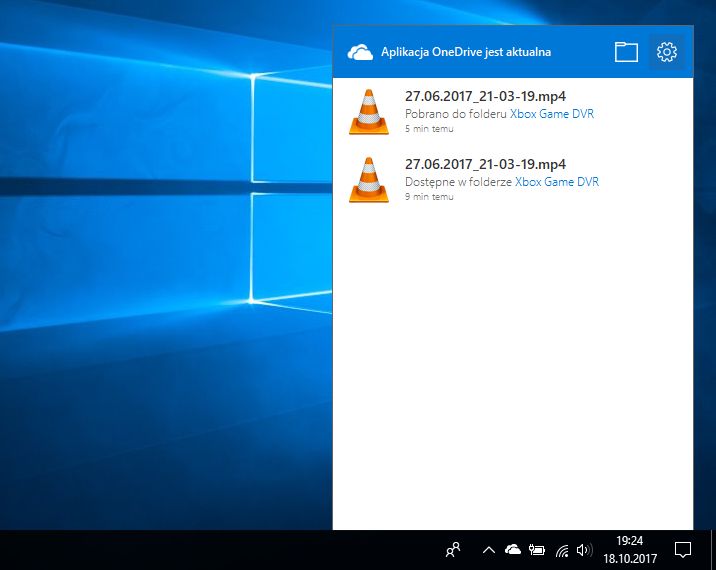Click 'Aplikacja OneDrive jest aktualna' status text
The image size is (716, 570).
[466, 52]
